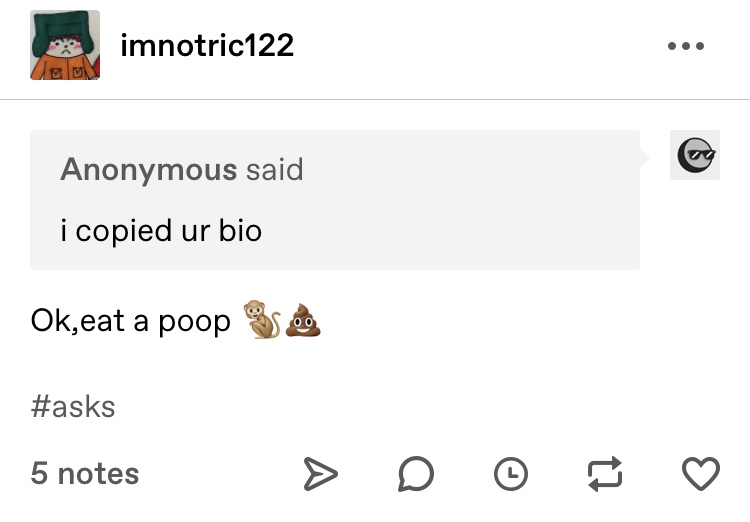Like the post with the heart icon
This screenshot has height=522, width=750.
701,474
